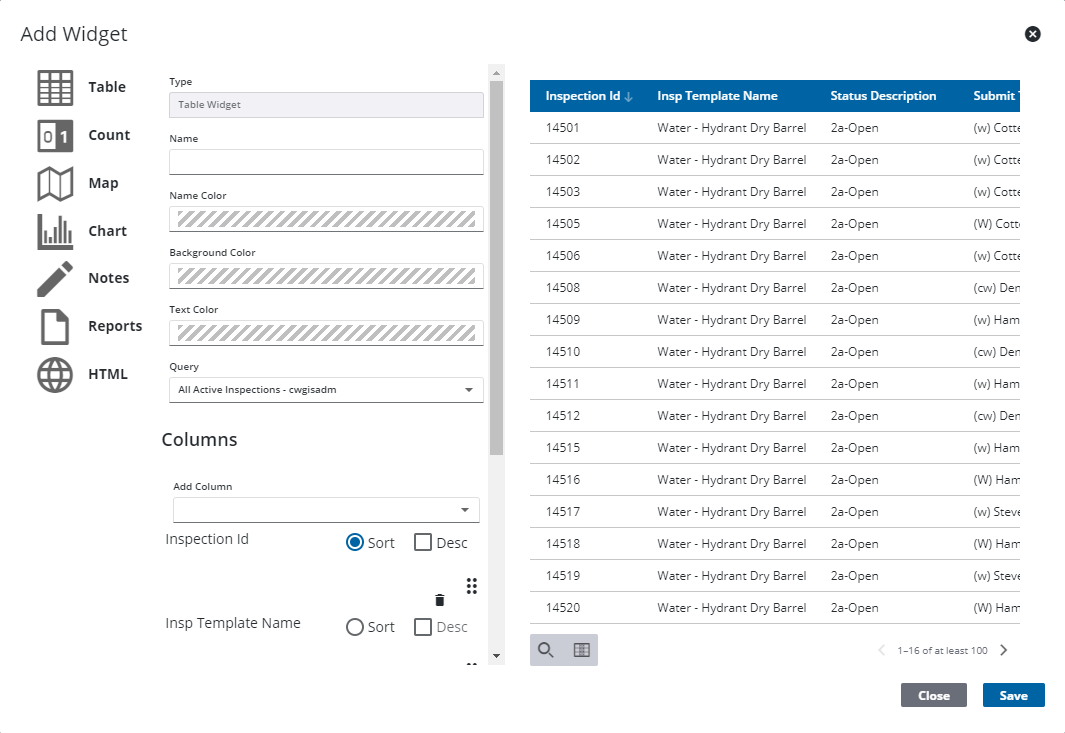
Task: Open the Query dropdown
Action: [x=326, y=390]
